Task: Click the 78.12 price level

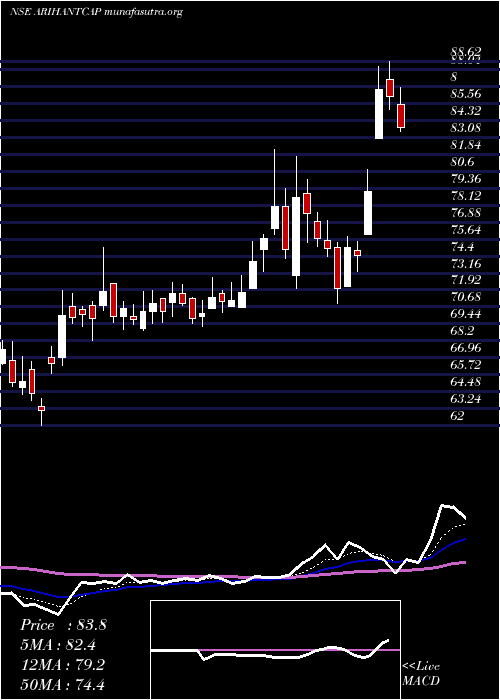Action: tap(466, 196)
